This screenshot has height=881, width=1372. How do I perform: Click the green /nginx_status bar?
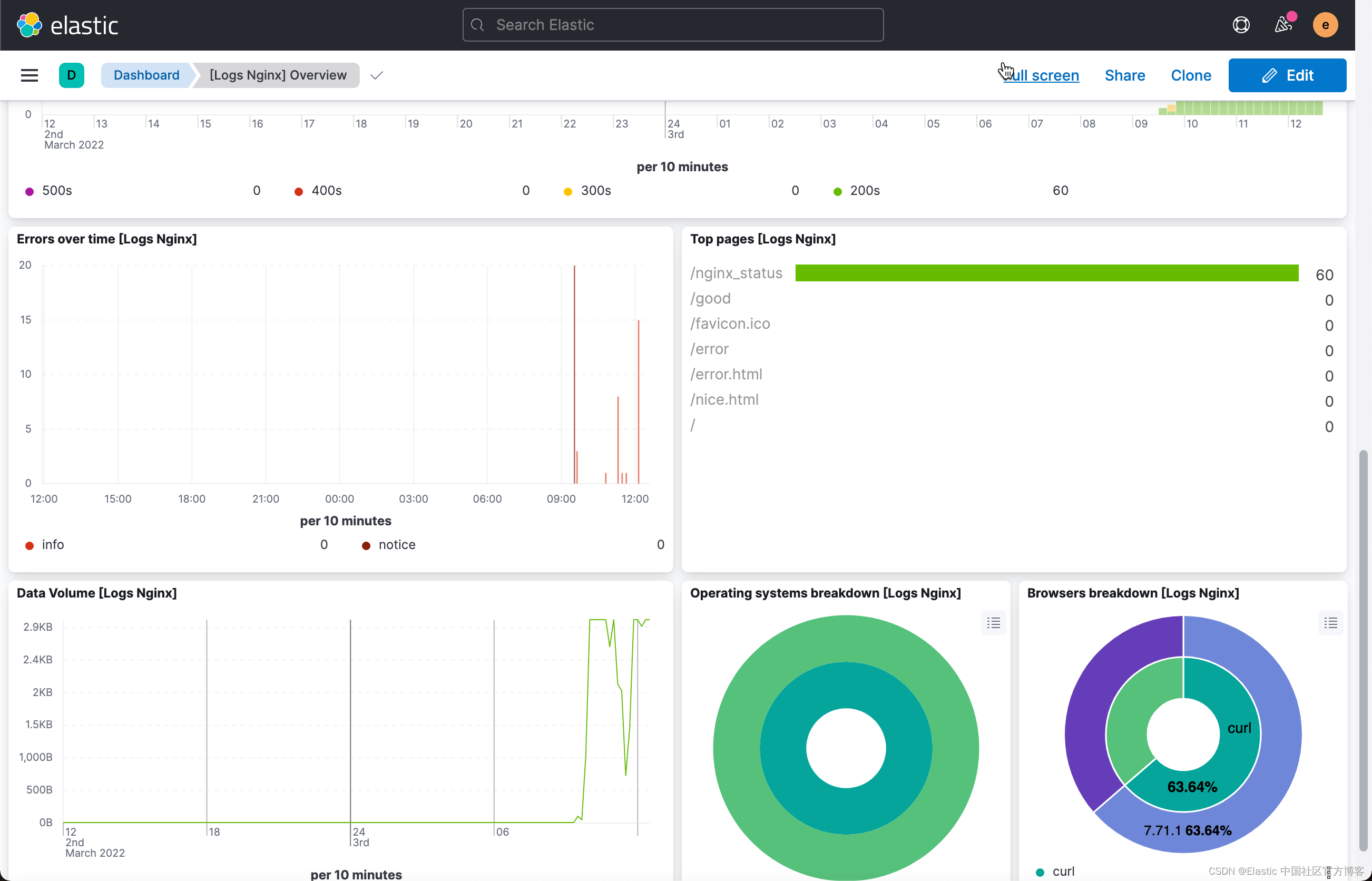pos(1046,273)
